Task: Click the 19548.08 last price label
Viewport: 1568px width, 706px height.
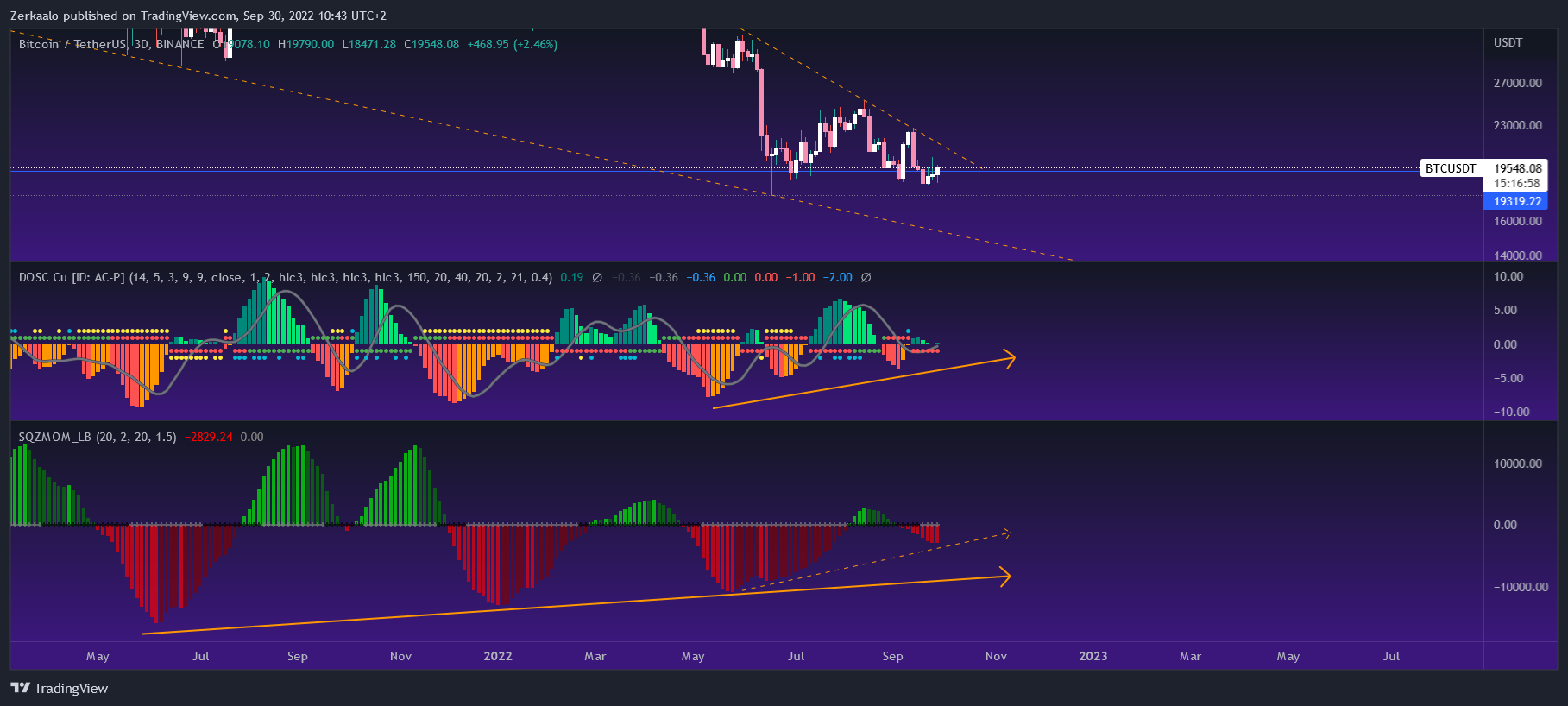Action: click(1518, 168)
